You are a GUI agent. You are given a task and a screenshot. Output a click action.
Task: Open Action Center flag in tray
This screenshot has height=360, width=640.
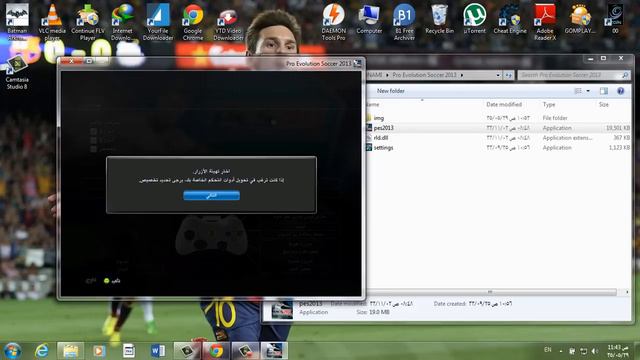[572, 351]
